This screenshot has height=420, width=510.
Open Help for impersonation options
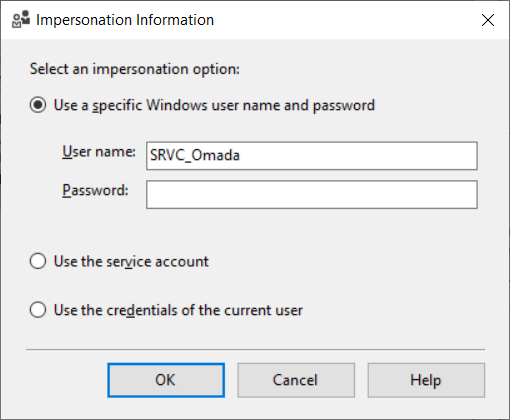426,380
